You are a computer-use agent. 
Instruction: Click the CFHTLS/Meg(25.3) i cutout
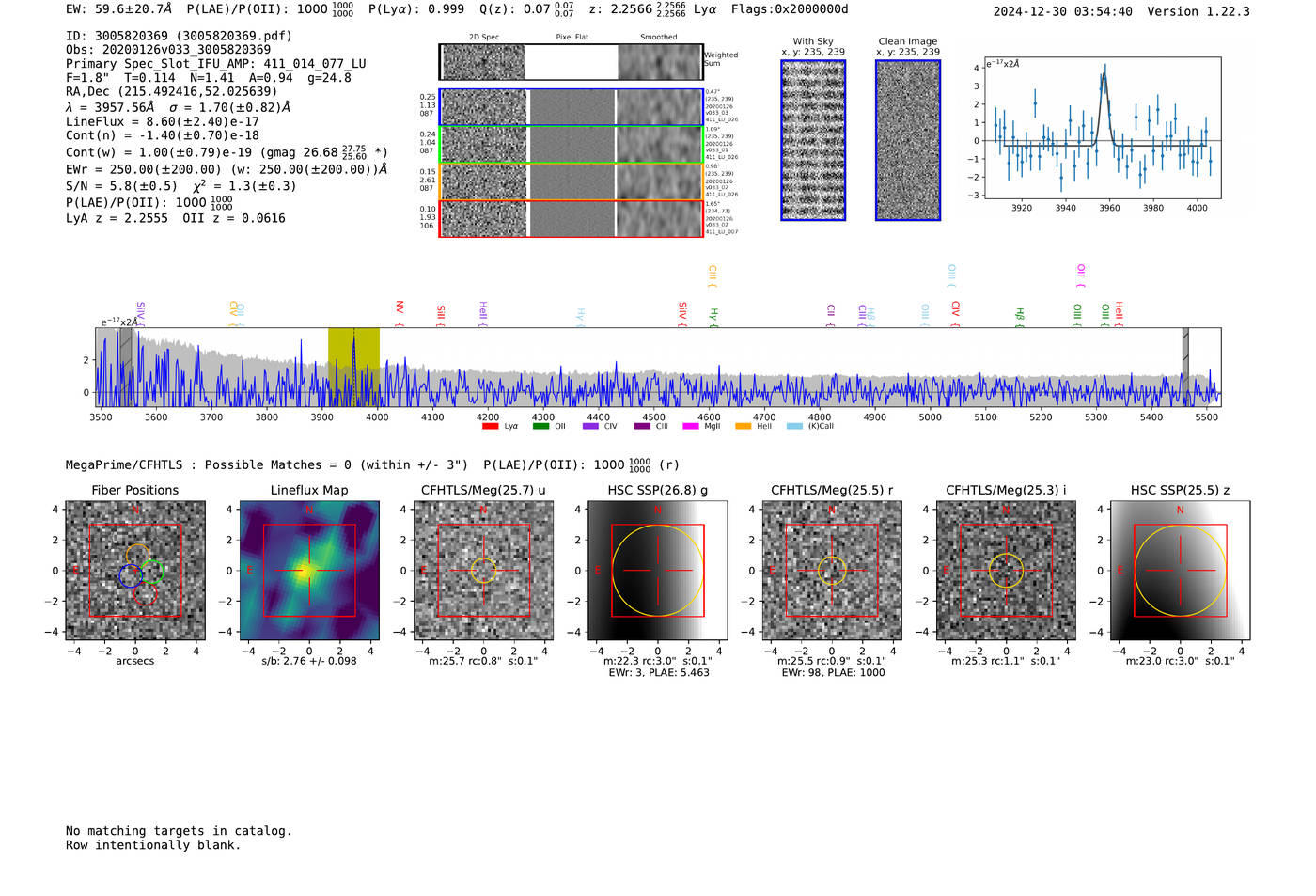tap(1006, 571)
